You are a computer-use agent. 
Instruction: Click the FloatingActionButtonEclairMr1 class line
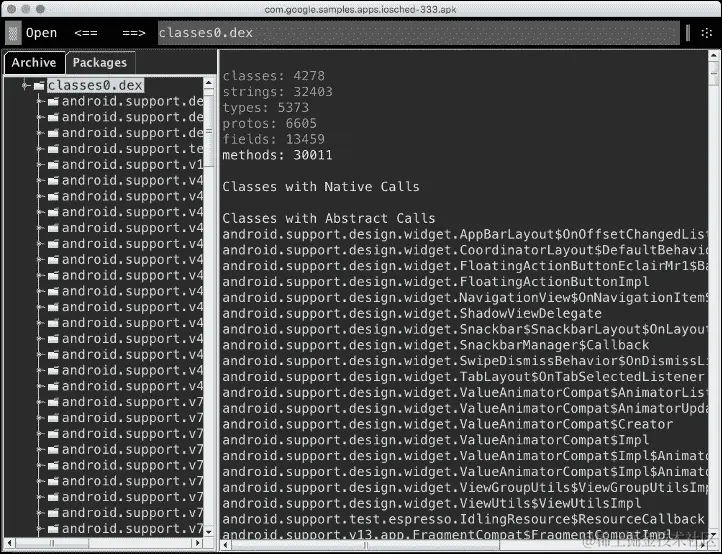pos(465,266)
